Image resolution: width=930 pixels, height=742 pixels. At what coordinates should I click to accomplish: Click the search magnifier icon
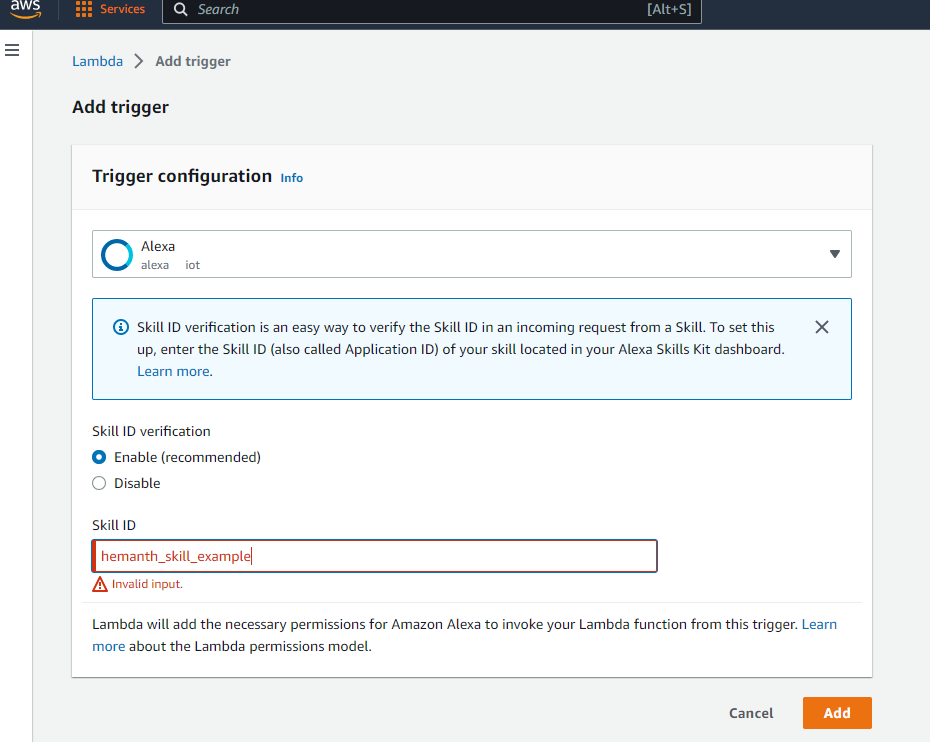[180, 9]
